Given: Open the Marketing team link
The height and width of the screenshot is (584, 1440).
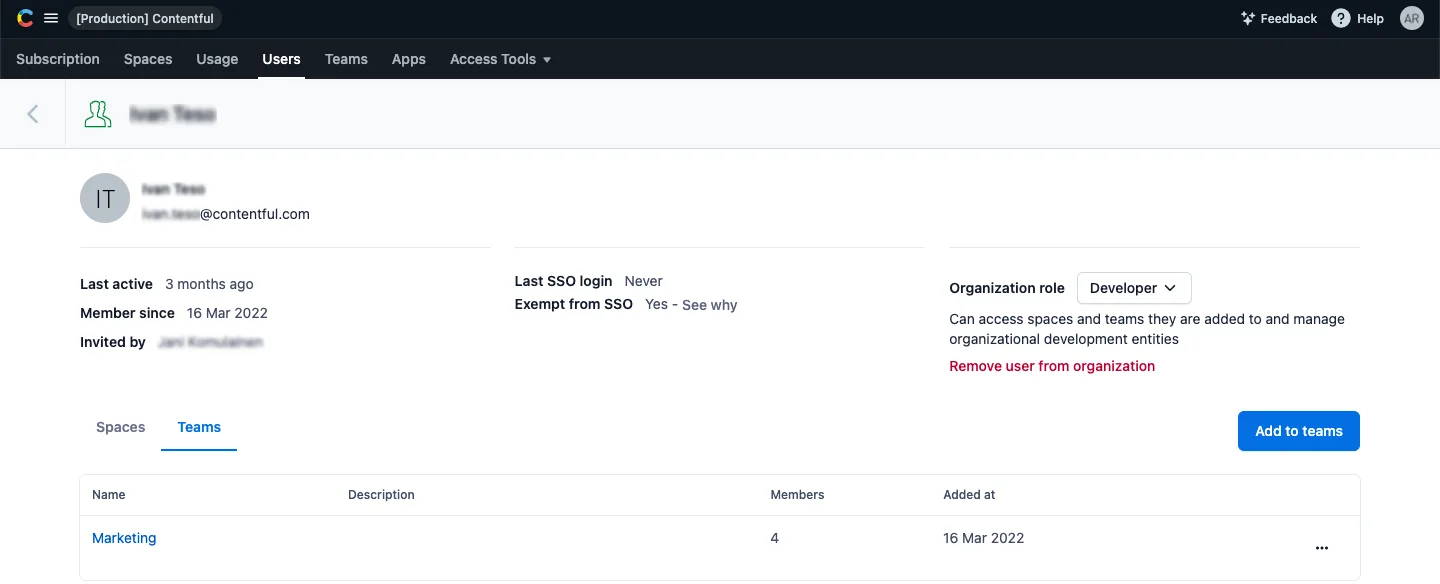Looking at the screenshot, I should coord(124,538).
